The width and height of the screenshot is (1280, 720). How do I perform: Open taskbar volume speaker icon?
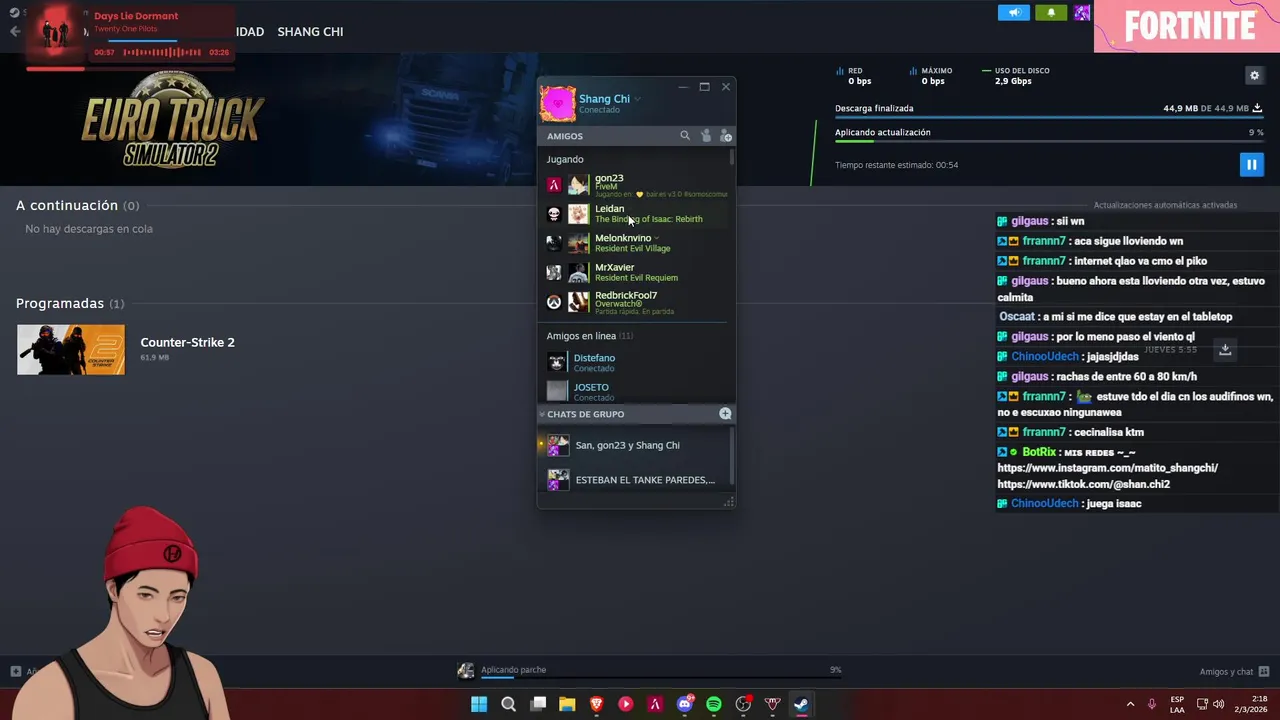pyautogui.click(x=1218, y=704)
